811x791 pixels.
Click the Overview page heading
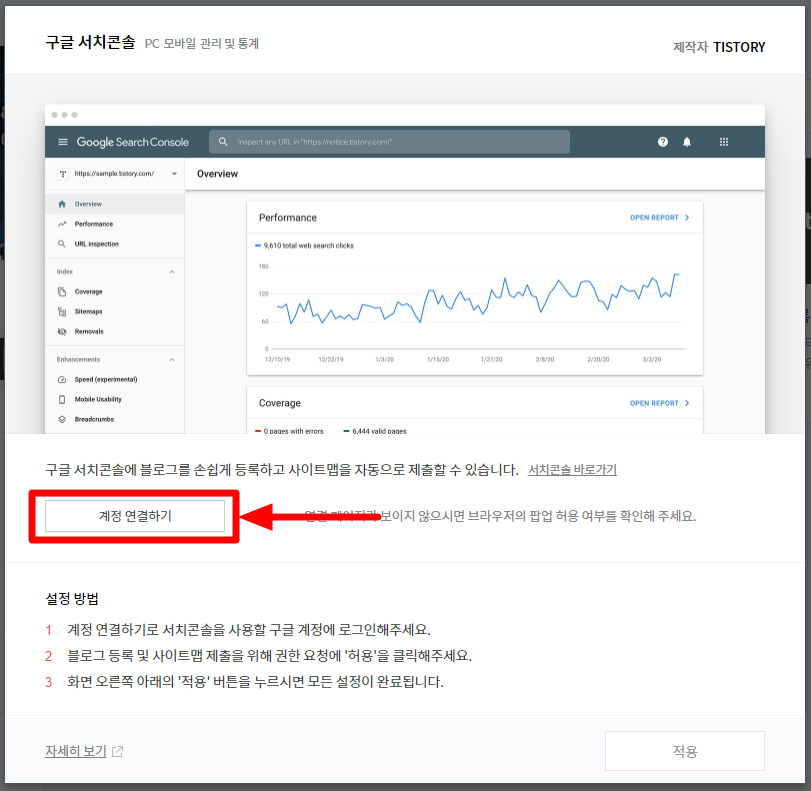[x=217, y=174]
